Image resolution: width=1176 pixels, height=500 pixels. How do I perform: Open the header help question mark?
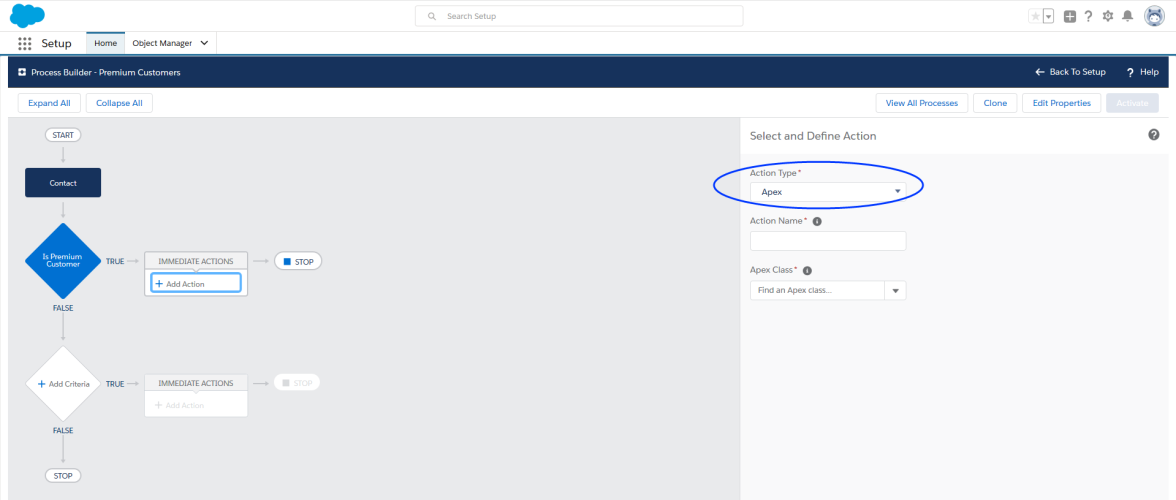[x=1088, y=16]
